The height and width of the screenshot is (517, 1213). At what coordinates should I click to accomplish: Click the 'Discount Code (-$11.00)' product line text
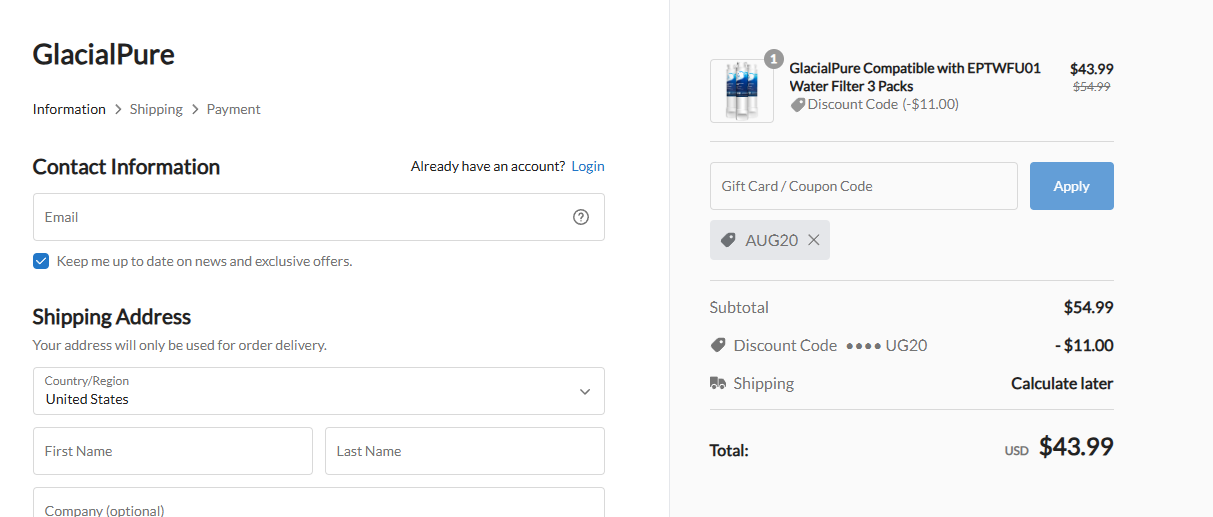coord(883,104)
